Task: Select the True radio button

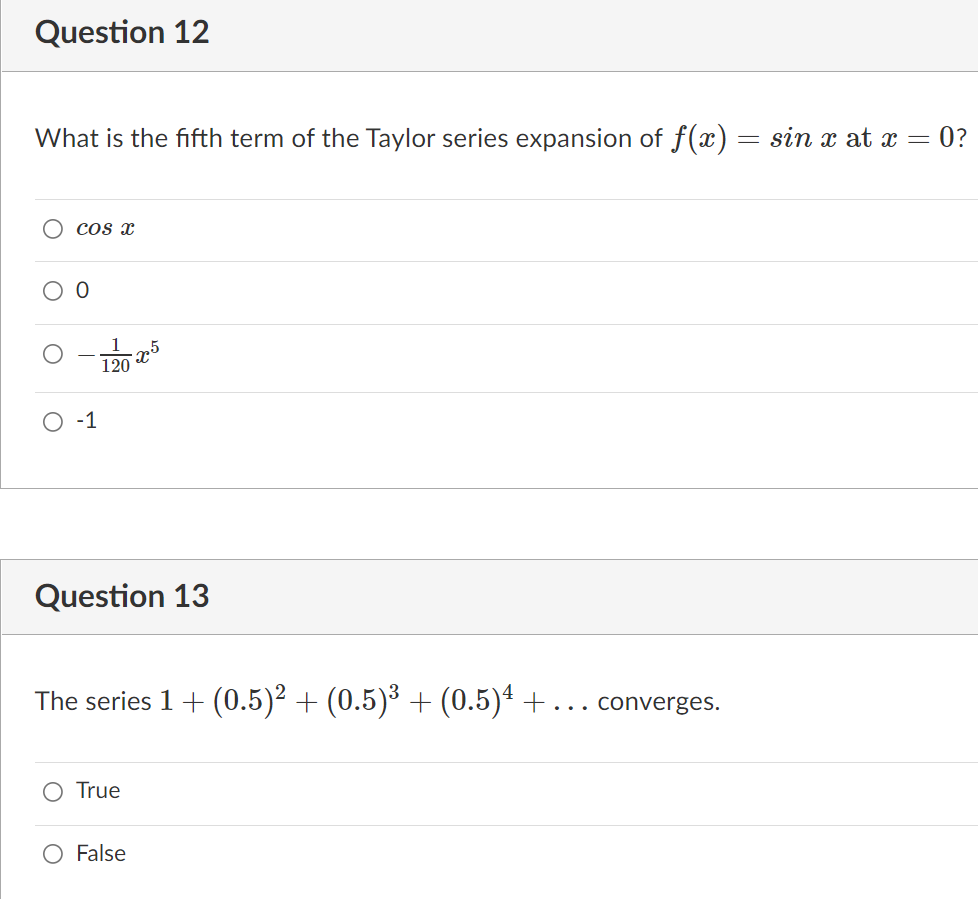Action: (53, 792)
